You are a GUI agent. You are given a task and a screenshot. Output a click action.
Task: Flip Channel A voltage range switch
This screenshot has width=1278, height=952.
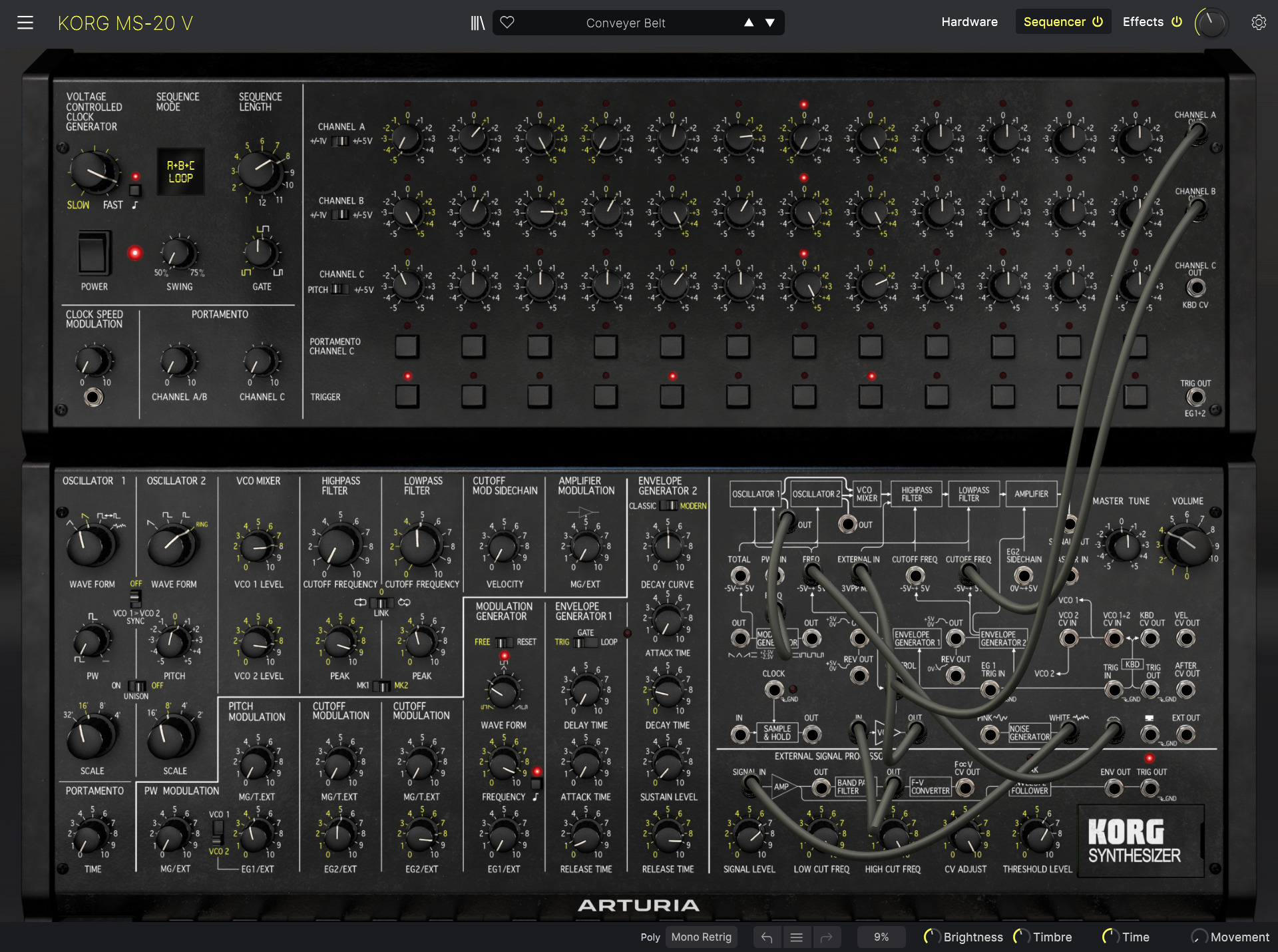341,141
